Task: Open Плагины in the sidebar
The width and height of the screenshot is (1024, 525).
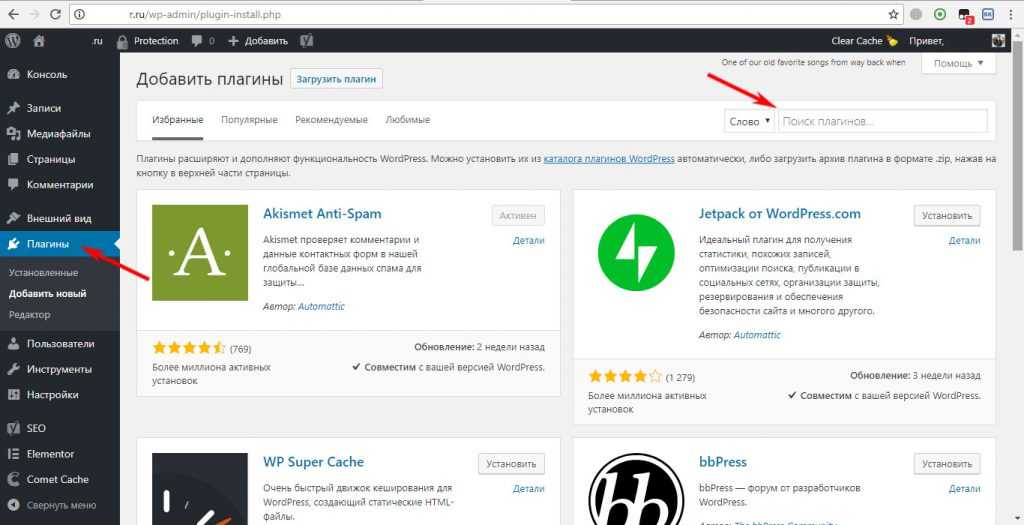Action: click(x=59, y=244)
